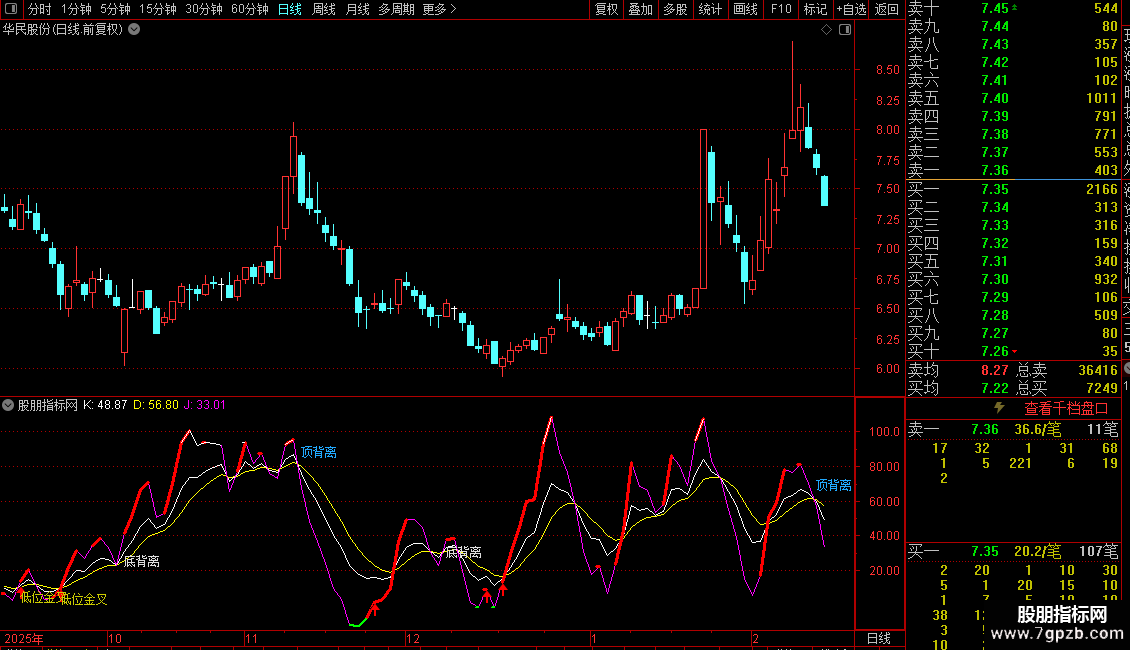Click the diamond icon above the chart
This screenshot has width=1130, height=650.
point(827,30)
